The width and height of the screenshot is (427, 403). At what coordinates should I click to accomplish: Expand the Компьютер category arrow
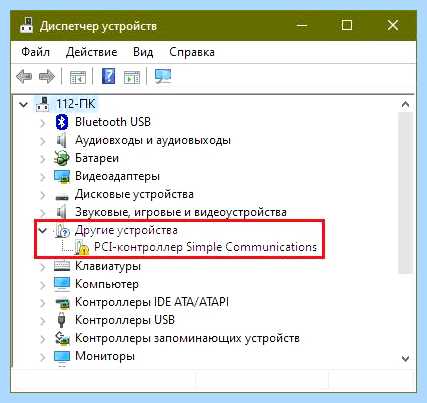(x=42, y=285)
